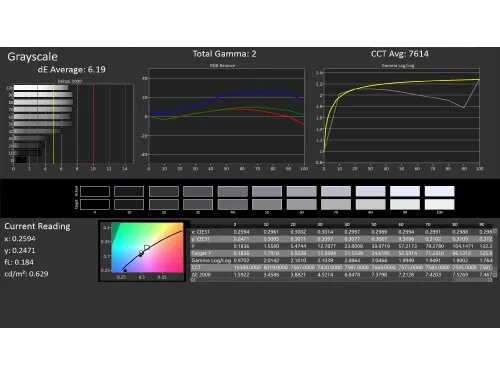Viewport: 500px width, 375px height.
Task: Click Target Y cell 0.1836 in column 0
Action: (241, 253)
